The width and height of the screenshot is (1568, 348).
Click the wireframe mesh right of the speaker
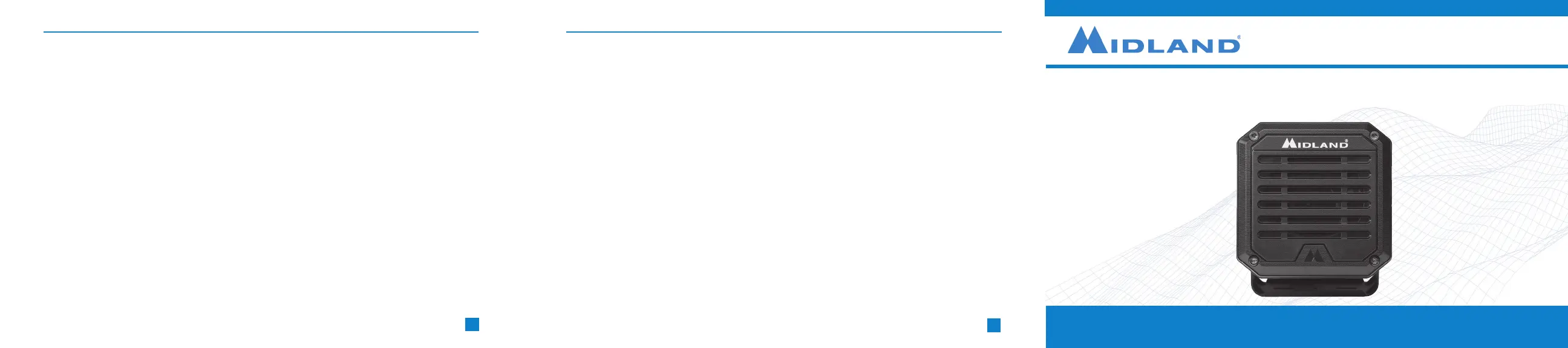pos(1479,201)
